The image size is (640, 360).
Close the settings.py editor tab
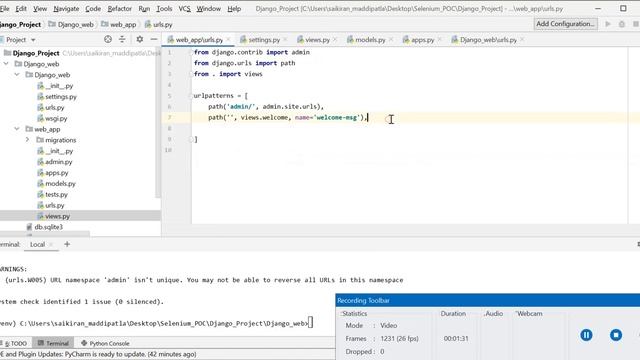[285, 40]
